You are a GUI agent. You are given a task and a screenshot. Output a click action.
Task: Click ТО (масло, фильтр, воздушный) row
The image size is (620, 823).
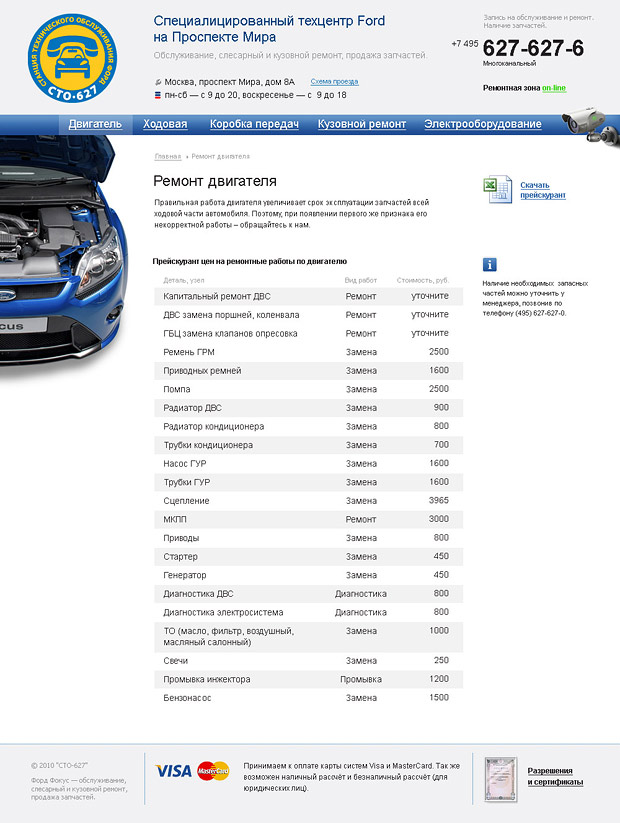coord(309,637)
